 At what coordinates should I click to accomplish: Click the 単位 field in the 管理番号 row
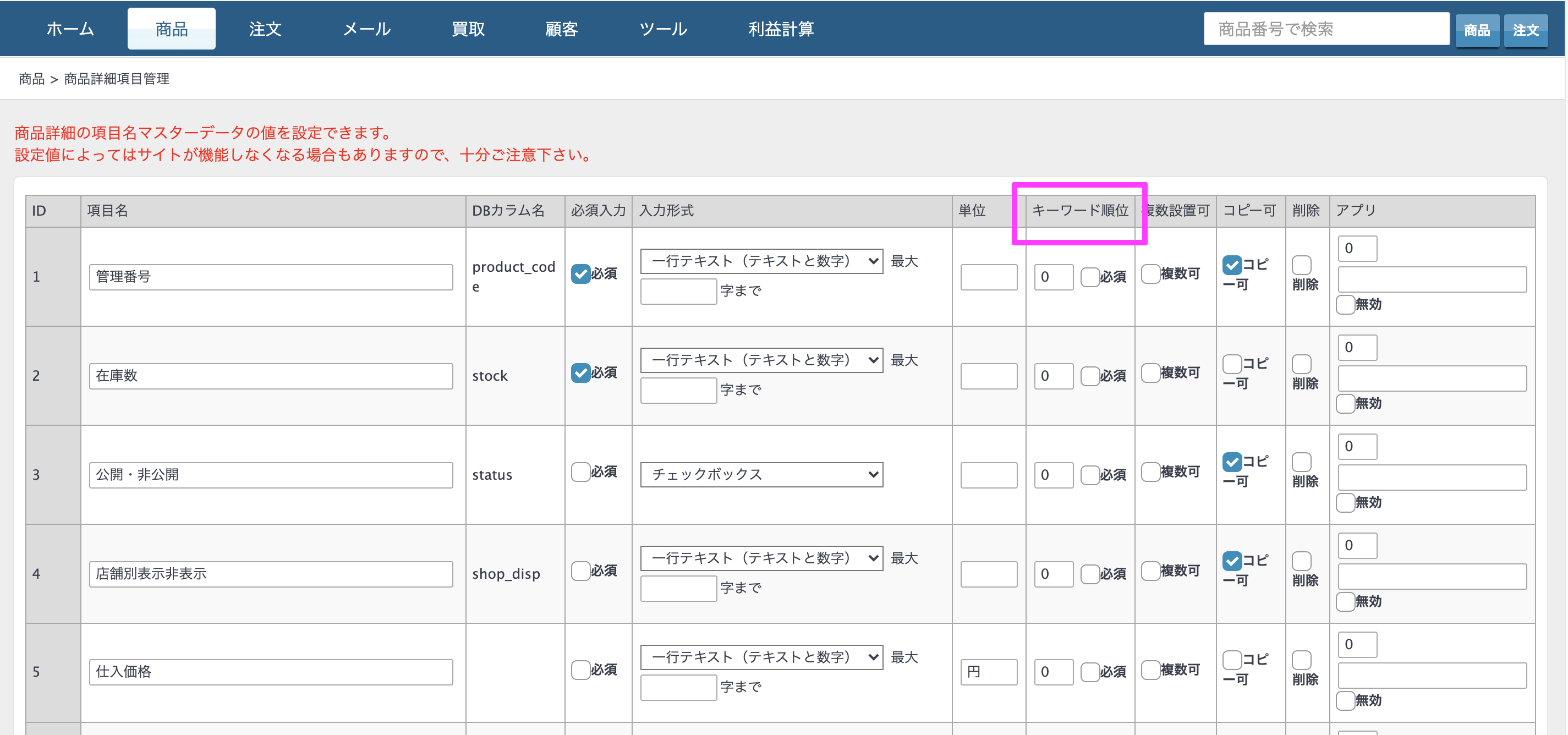click(x=989, y=277)
